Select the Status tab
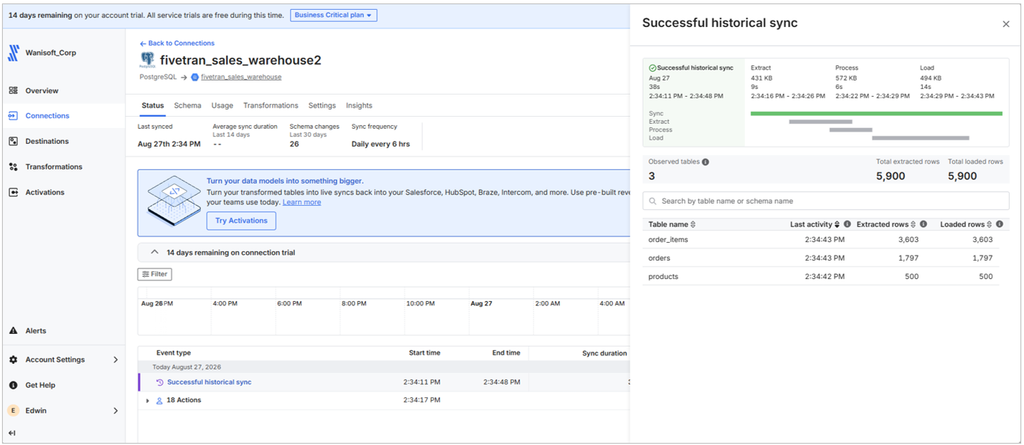 [153, 105]
